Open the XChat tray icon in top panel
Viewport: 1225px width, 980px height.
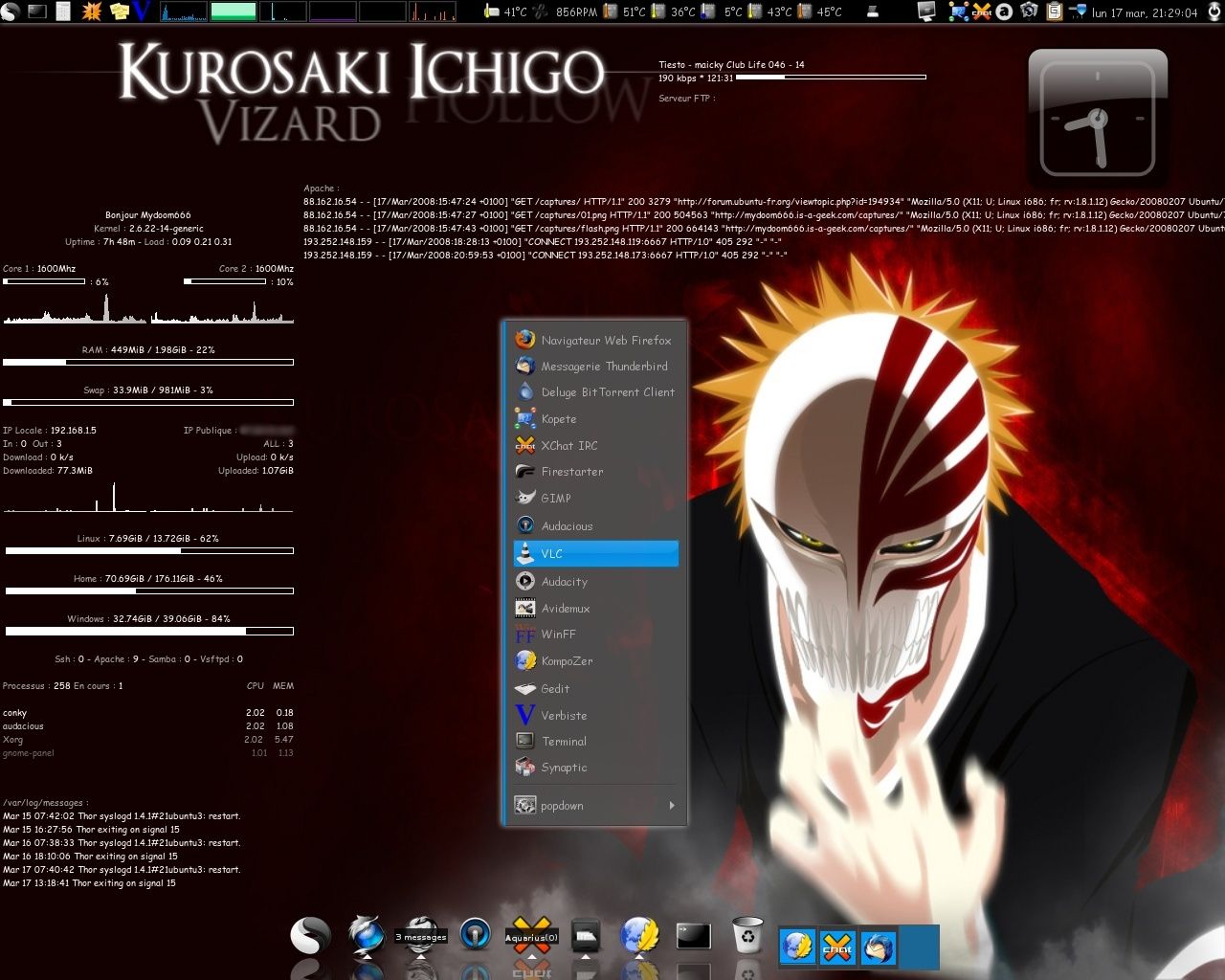tap(982, 11)
